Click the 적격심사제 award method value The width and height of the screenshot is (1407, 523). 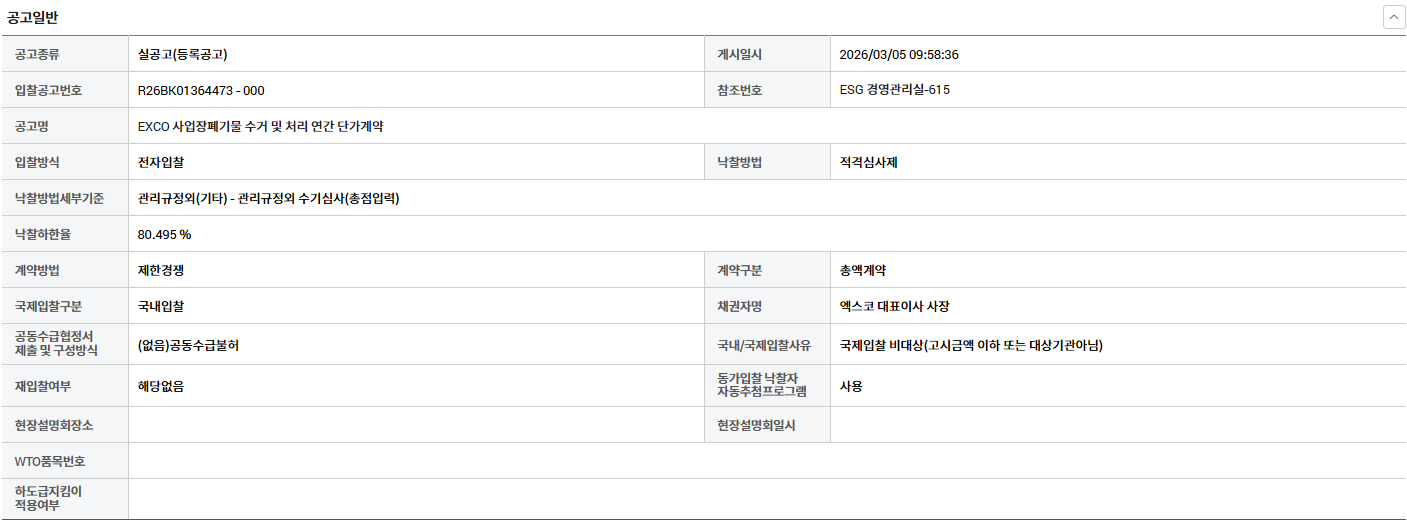point(869,162)
